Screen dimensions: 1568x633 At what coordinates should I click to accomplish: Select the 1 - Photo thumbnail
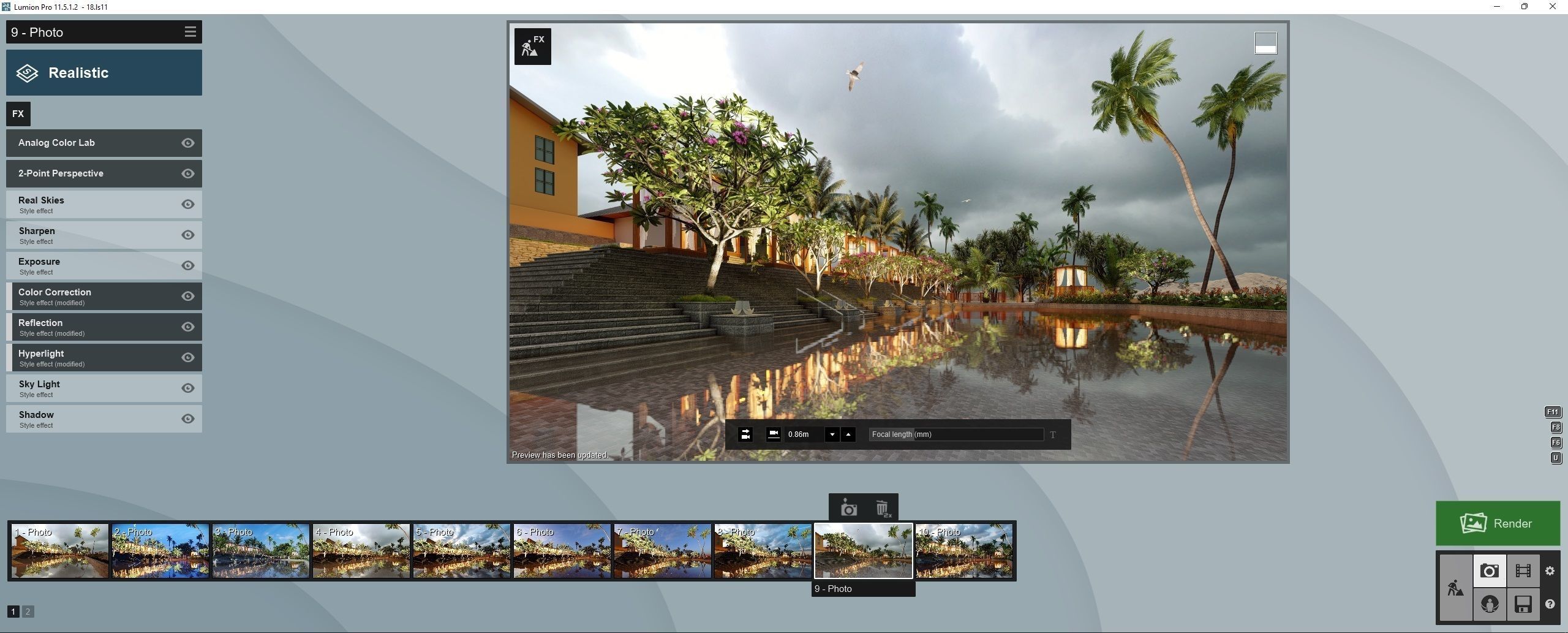[x=60, y=551]
